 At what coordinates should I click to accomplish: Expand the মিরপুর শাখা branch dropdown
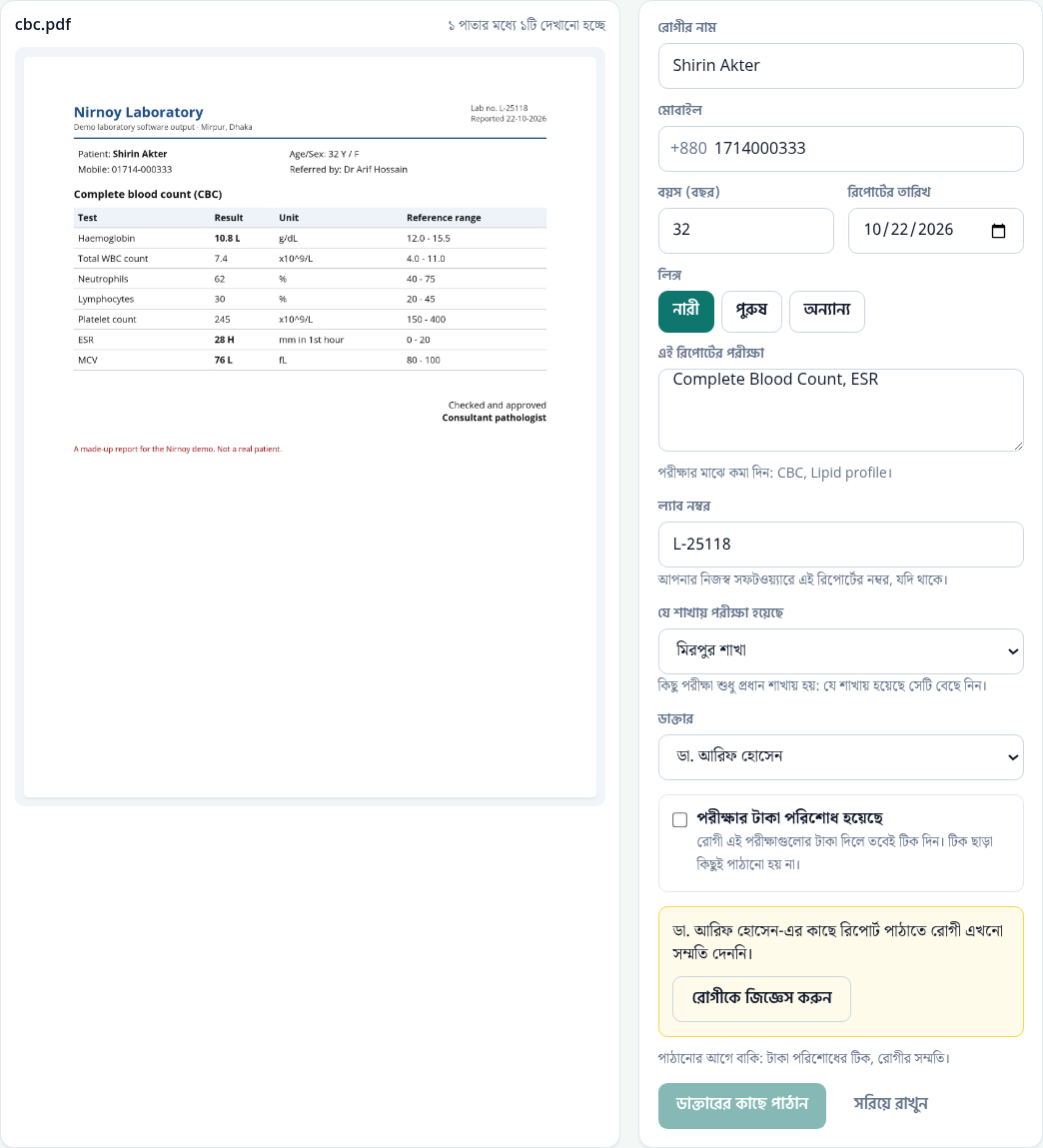(x=840, y=650)
